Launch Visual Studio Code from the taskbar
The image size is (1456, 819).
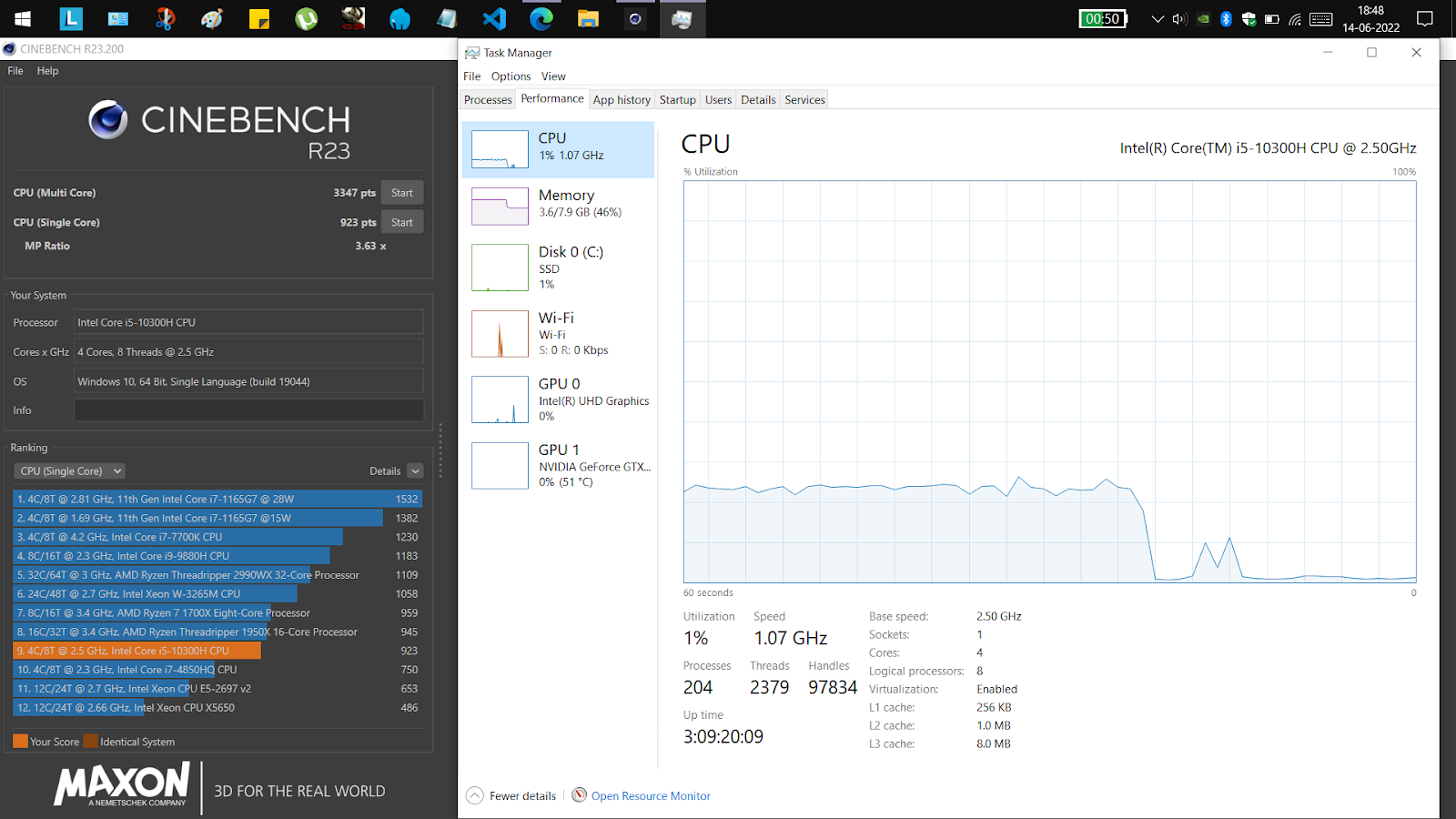point(493,18)
